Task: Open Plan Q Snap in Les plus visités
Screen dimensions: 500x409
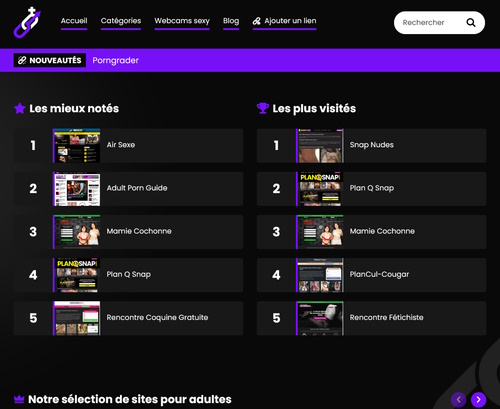Action: click(x=372, y=188)
